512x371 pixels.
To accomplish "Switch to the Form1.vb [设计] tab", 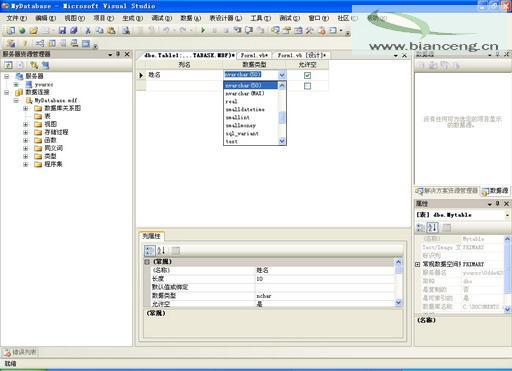I will 302,55.
